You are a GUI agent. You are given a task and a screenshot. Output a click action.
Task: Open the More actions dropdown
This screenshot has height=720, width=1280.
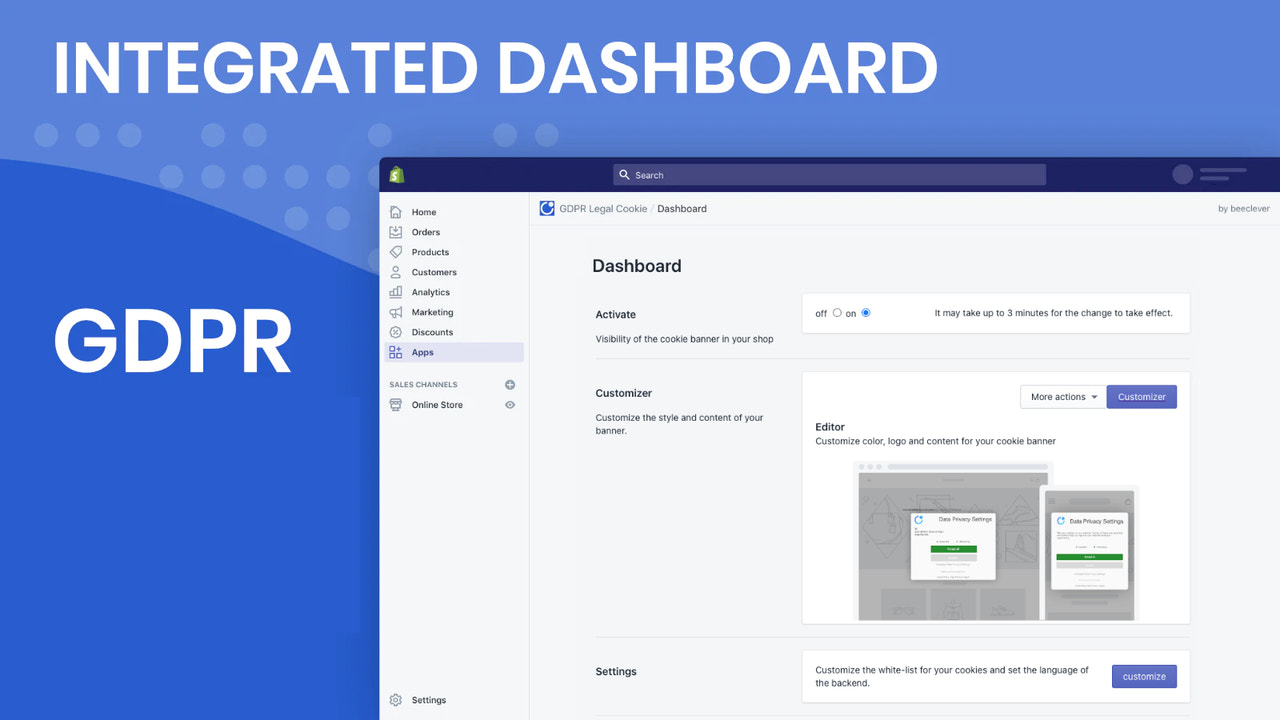[x=1062, y=396]
